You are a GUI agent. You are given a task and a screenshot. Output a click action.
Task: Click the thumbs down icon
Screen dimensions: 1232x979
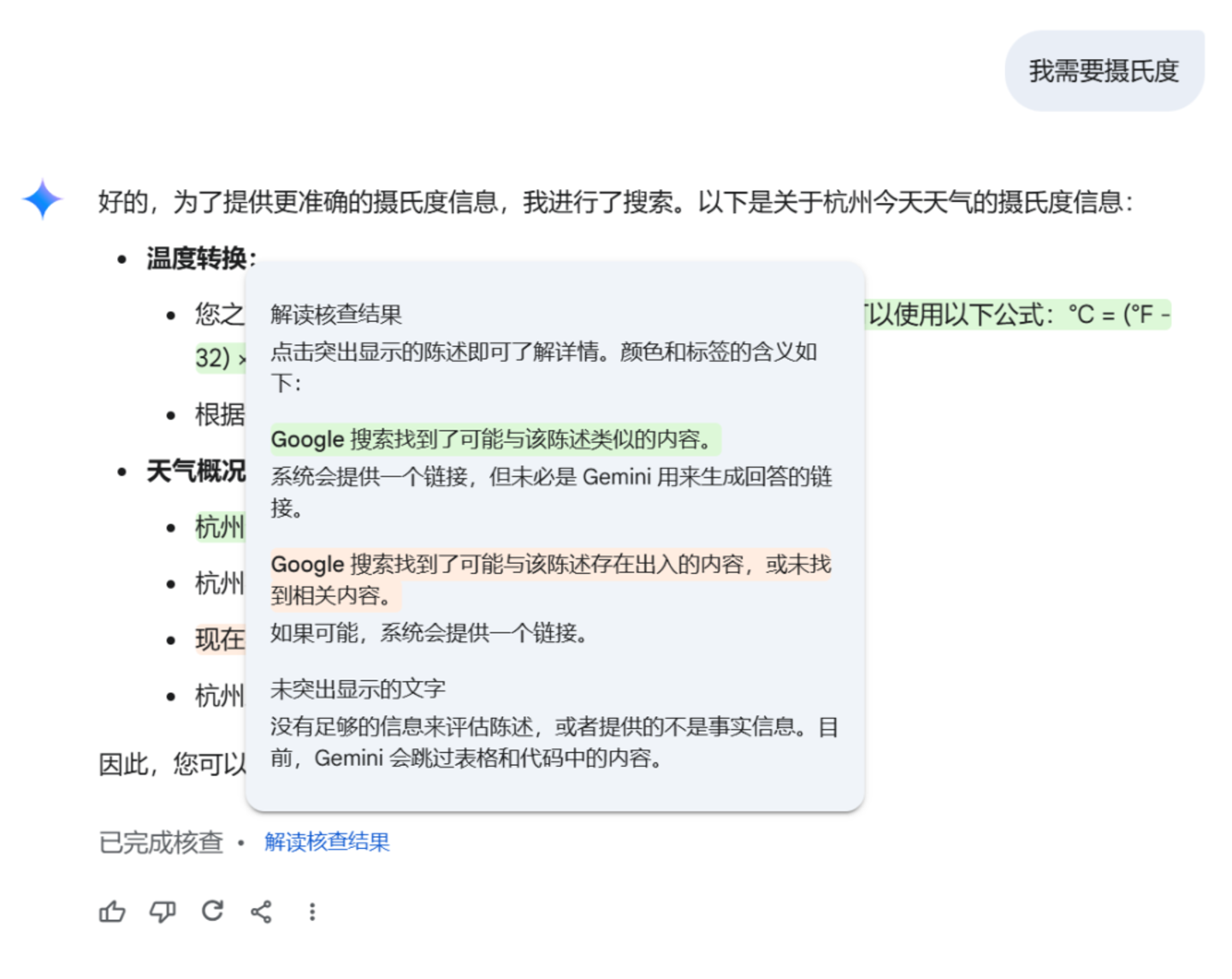pyautogui.click(x=163, y=912)
